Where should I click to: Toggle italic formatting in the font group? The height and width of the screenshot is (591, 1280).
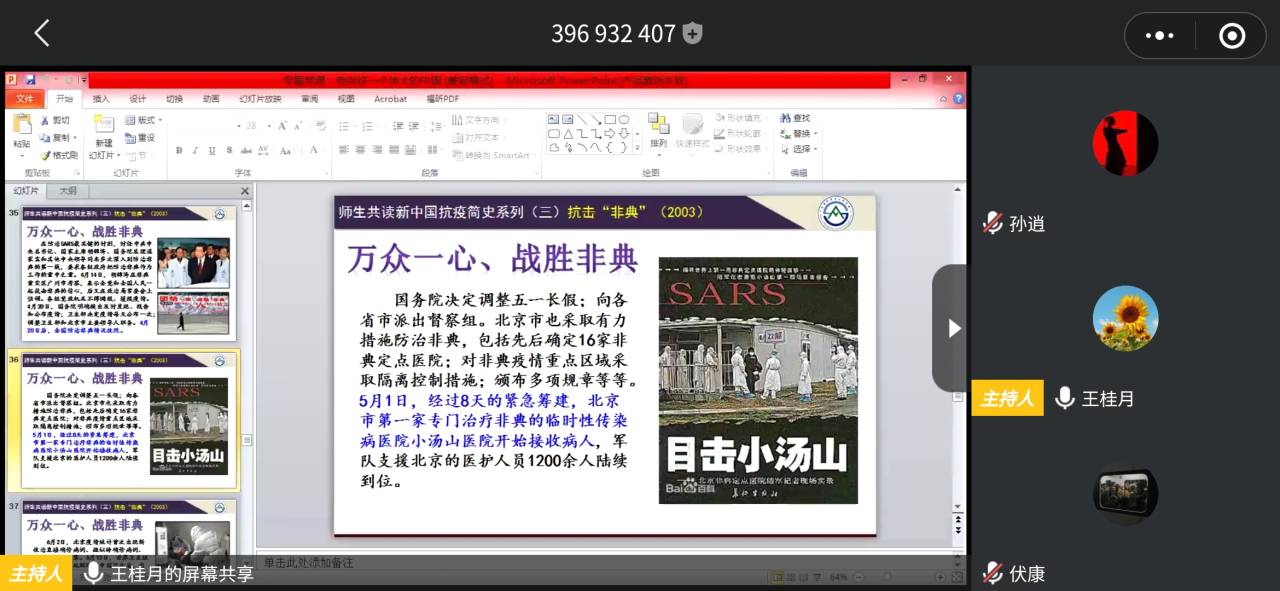(195, 151)
